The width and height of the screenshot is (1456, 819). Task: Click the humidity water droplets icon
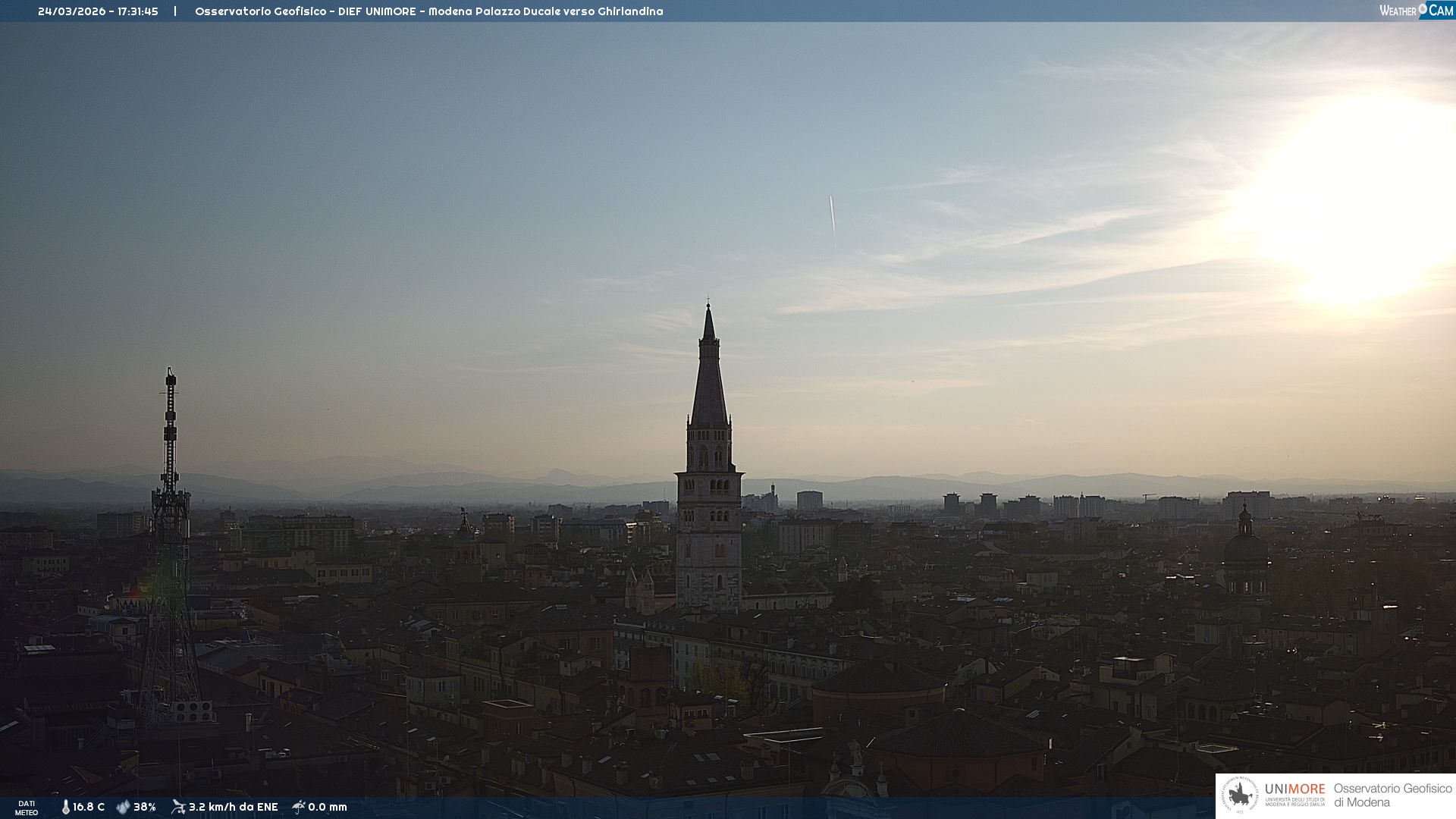click(x=123, y=807)
